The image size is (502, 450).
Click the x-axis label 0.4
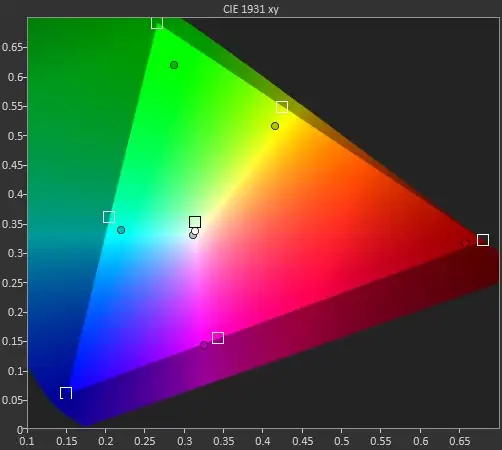coord(263,441)
